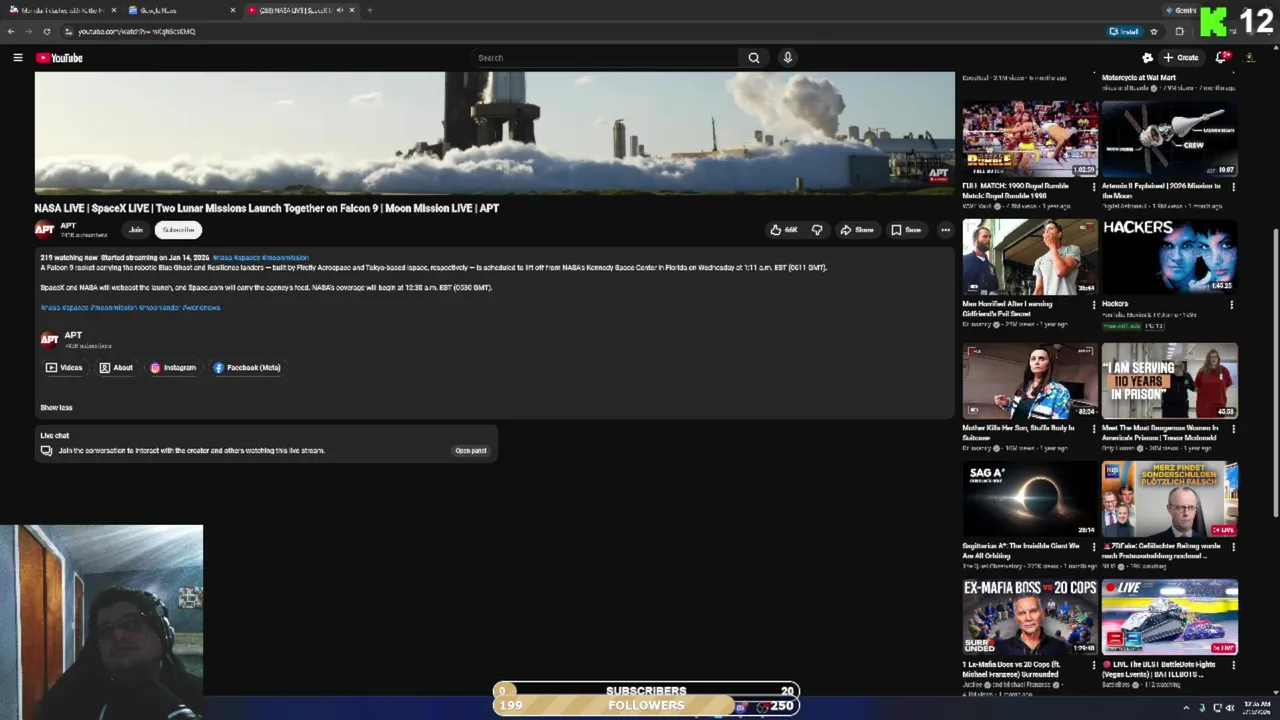Open YouTube notifications bell
The height and width of the screenshot is (720, 1280).
1221,58
